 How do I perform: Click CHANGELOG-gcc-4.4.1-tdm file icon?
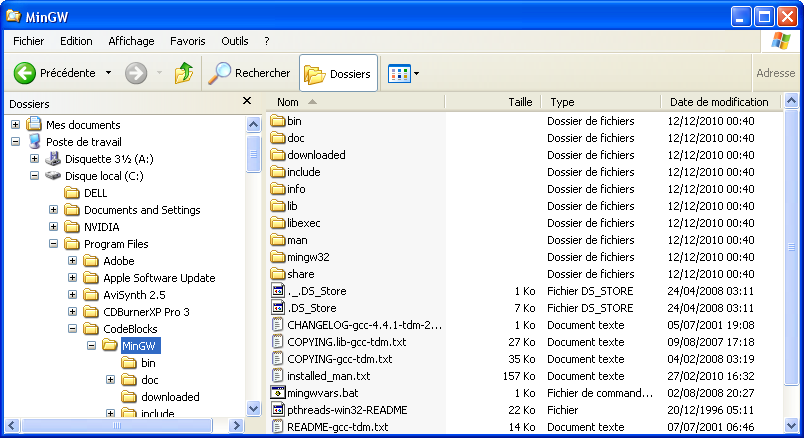click(277, 324)
